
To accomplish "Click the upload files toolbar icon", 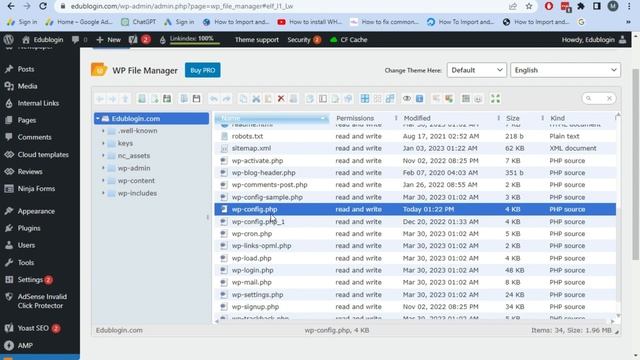I will point(167,99).
